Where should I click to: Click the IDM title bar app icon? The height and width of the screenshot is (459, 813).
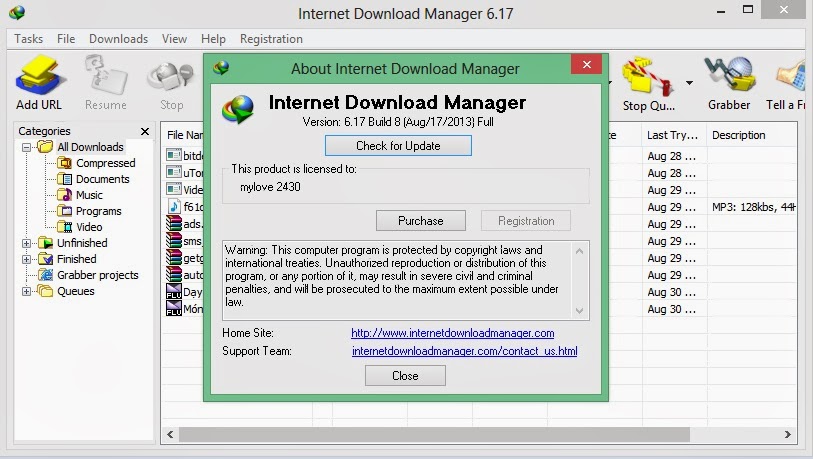[x=17, y=12]
